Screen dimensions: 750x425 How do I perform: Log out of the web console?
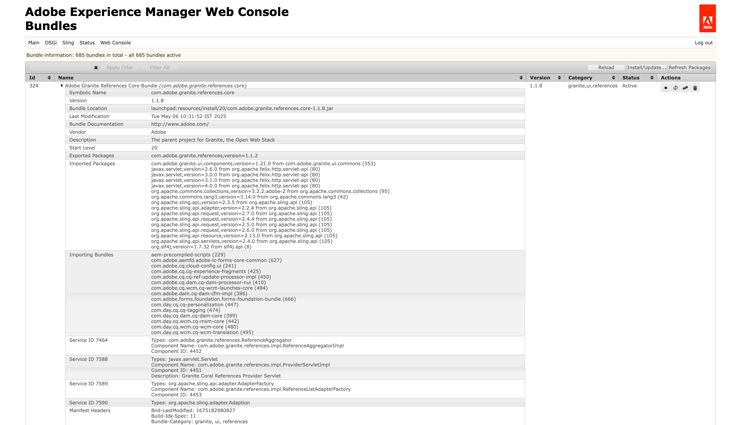(x=704, y=43)
